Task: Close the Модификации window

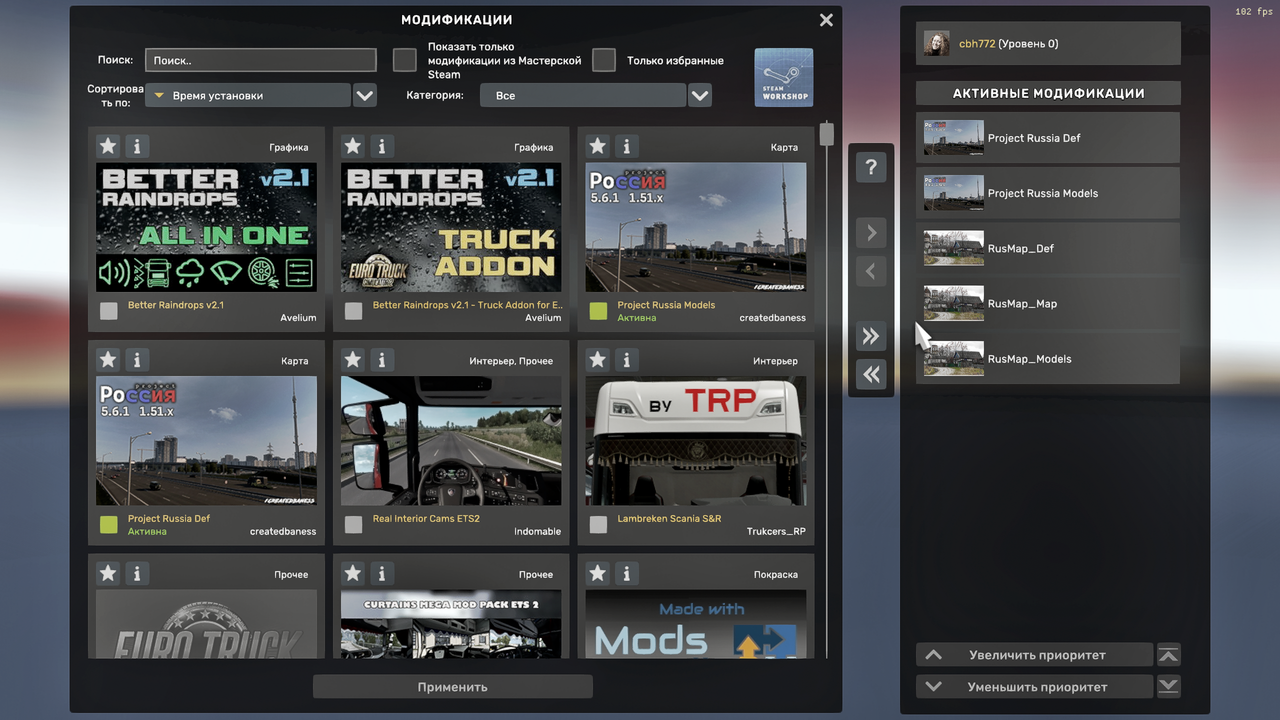Action: pos(826,20)
